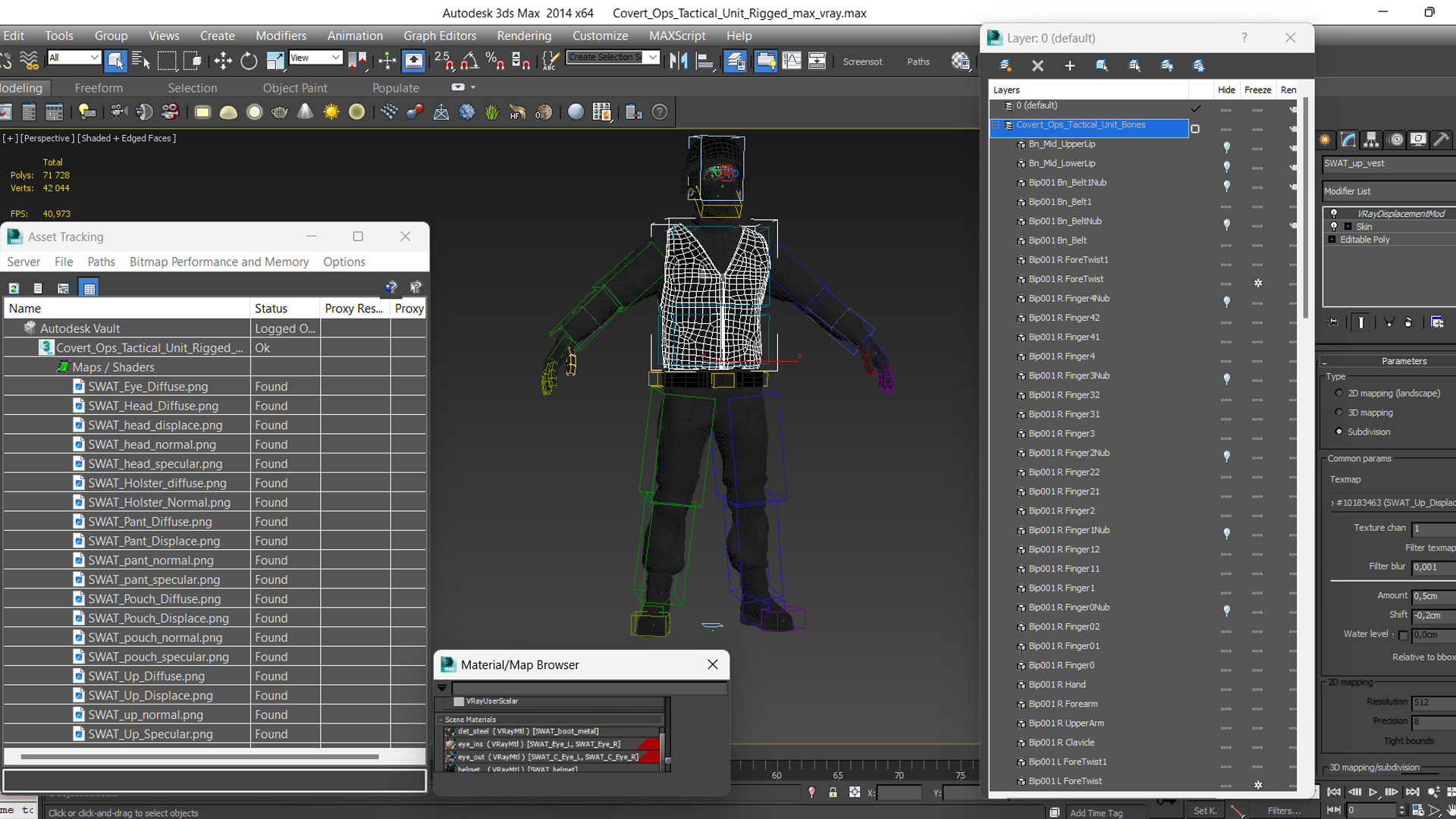1456x819 pixels.
Task: Click Add Time Tag
Action: (x=1096, y=813)
